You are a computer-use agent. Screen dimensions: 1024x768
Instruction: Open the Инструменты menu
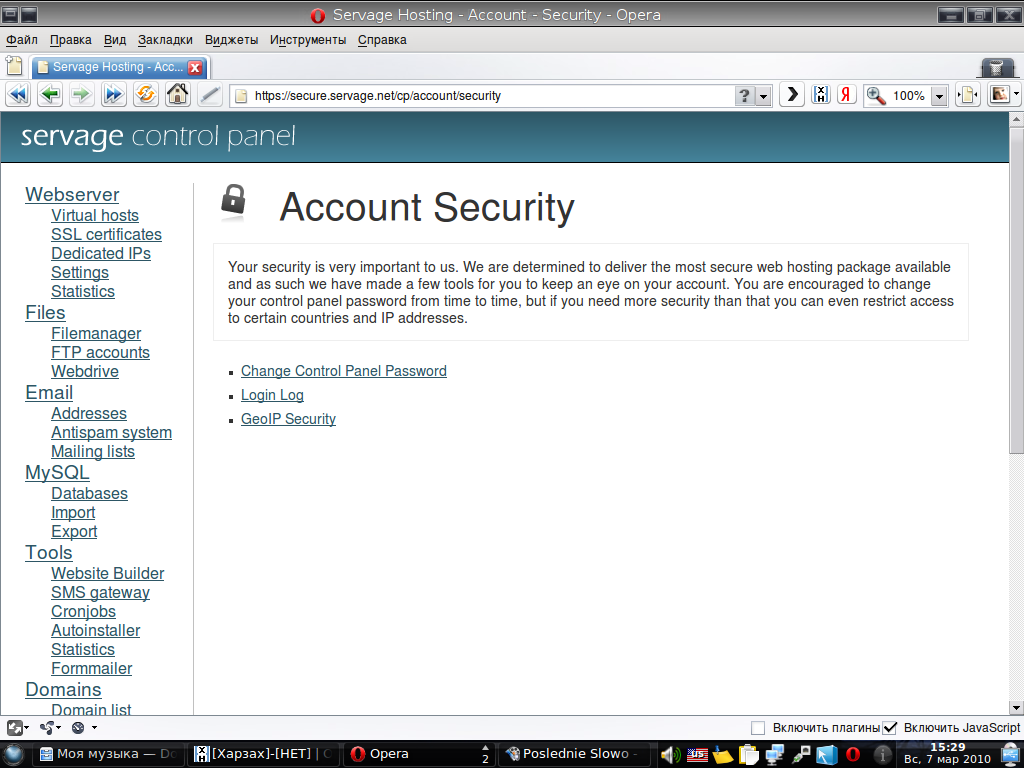(308, 40)
